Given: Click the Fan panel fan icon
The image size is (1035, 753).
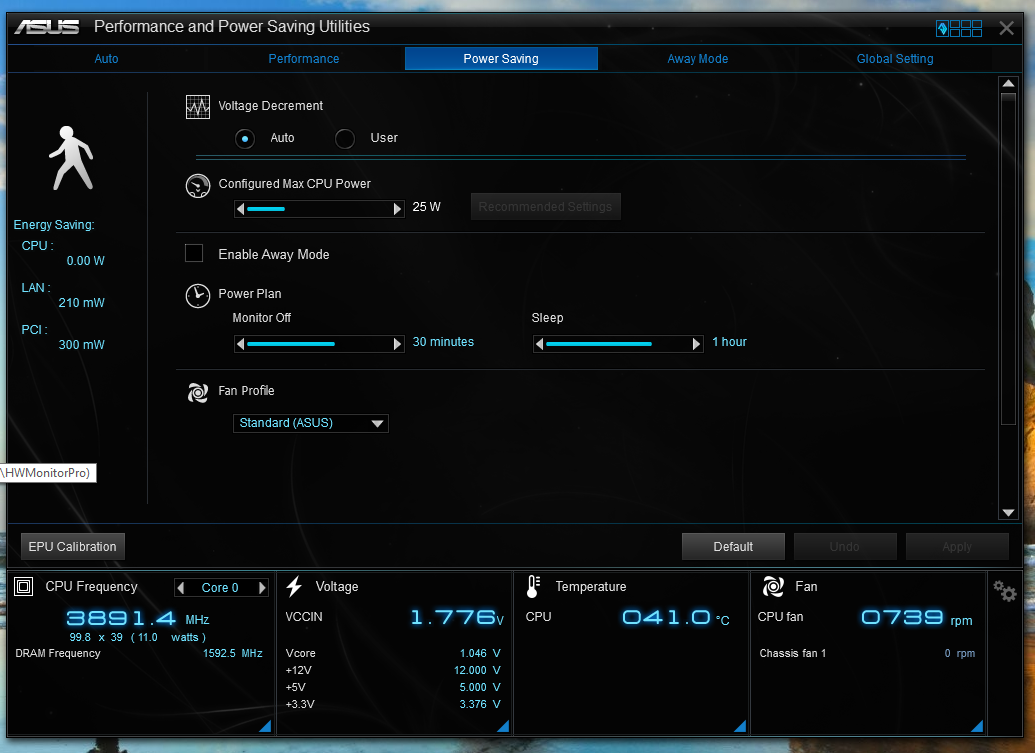Looking at the screenshot, I should pyautogui.click(x=773, y=586).
